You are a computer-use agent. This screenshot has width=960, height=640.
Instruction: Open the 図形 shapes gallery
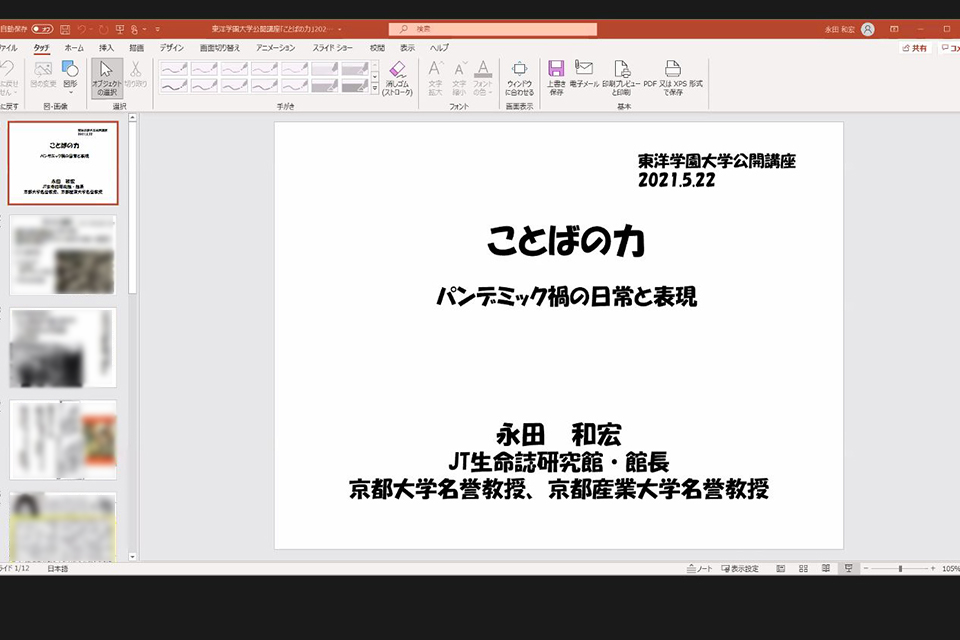point(70,77)
